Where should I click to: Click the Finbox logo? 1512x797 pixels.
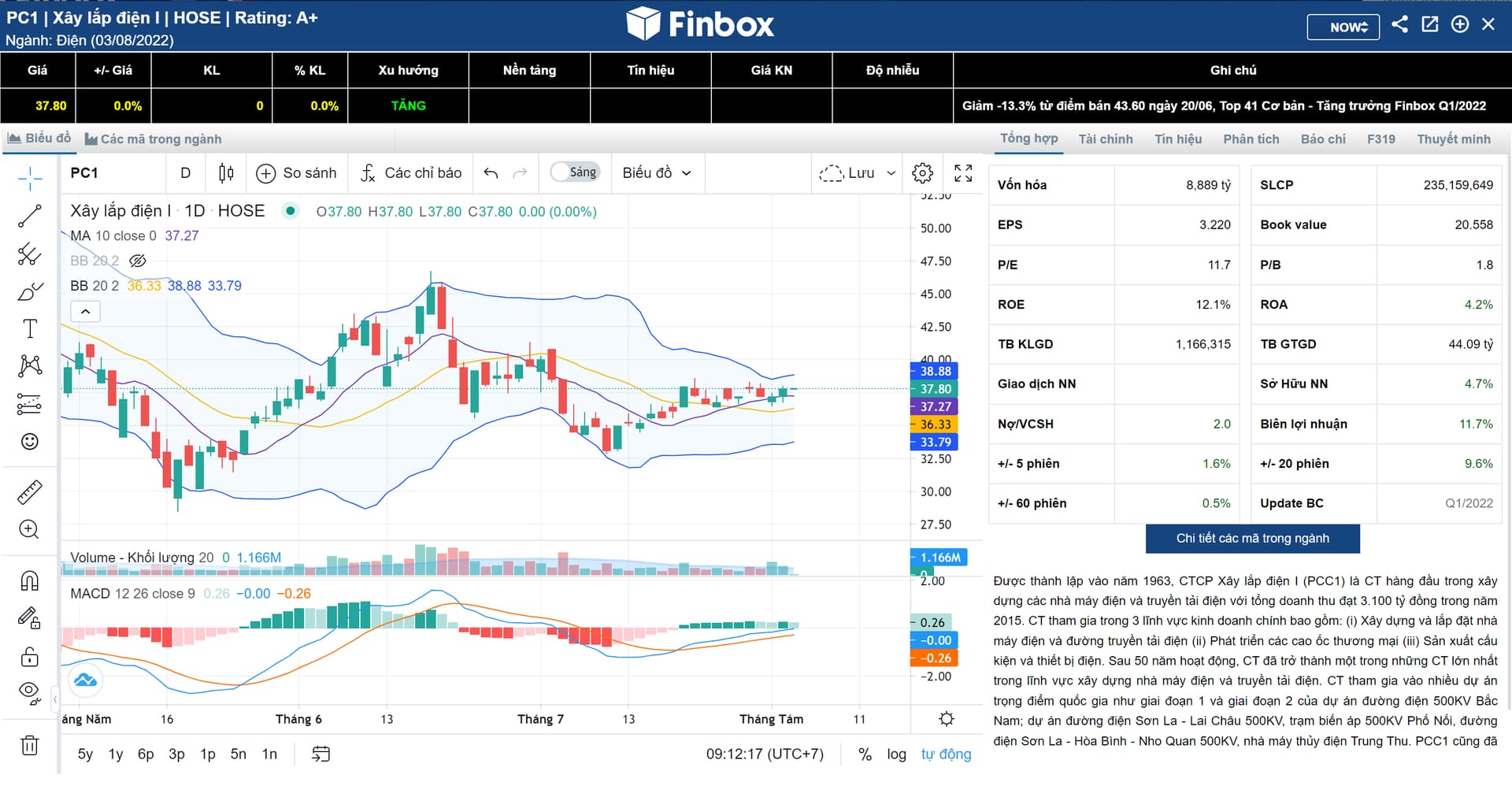[x=700, y=24]
